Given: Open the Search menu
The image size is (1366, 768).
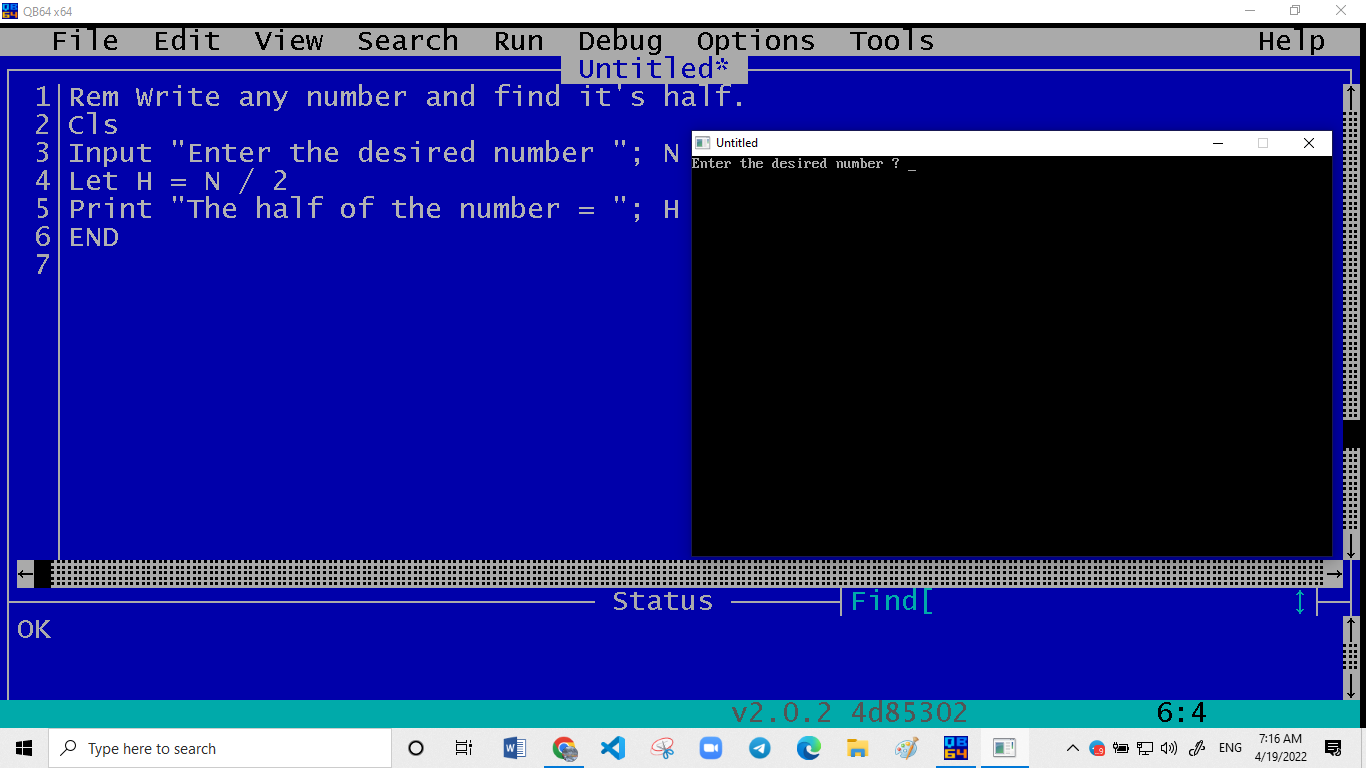Looking at the screenshot, I should coord(408,41).
